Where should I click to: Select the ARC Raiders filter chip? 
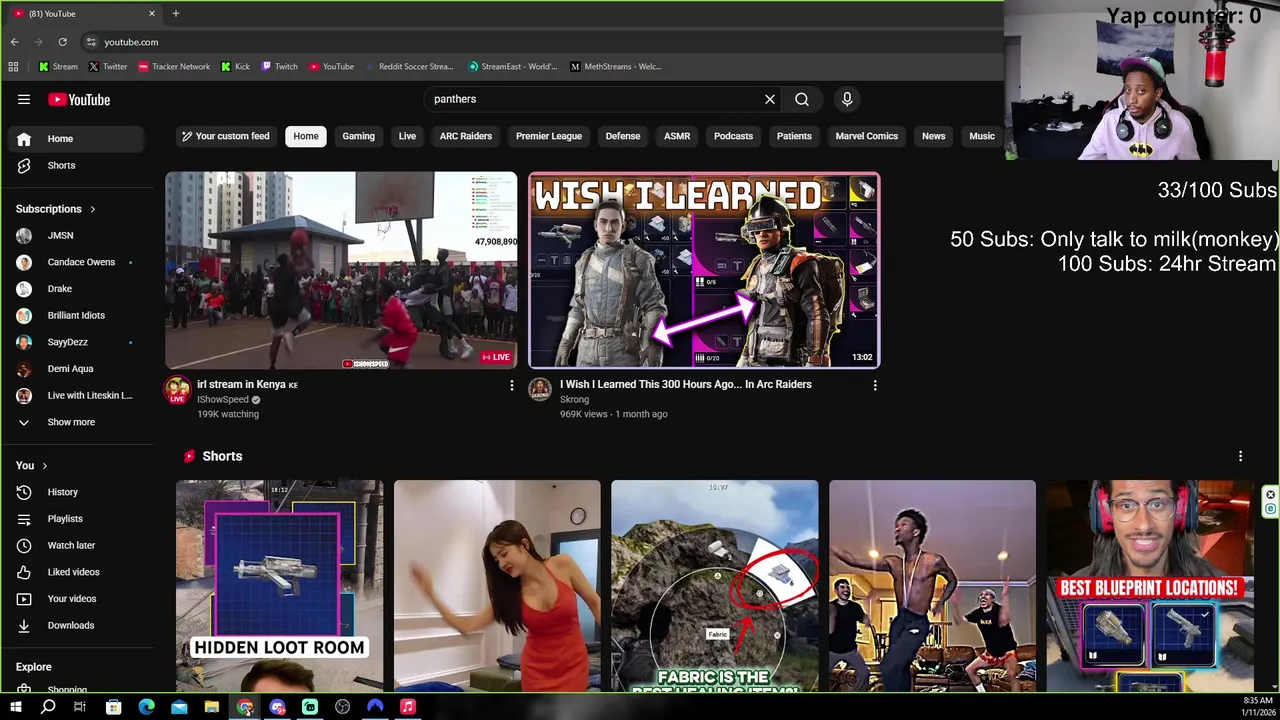pyautogui.click(x=466, y=136)
